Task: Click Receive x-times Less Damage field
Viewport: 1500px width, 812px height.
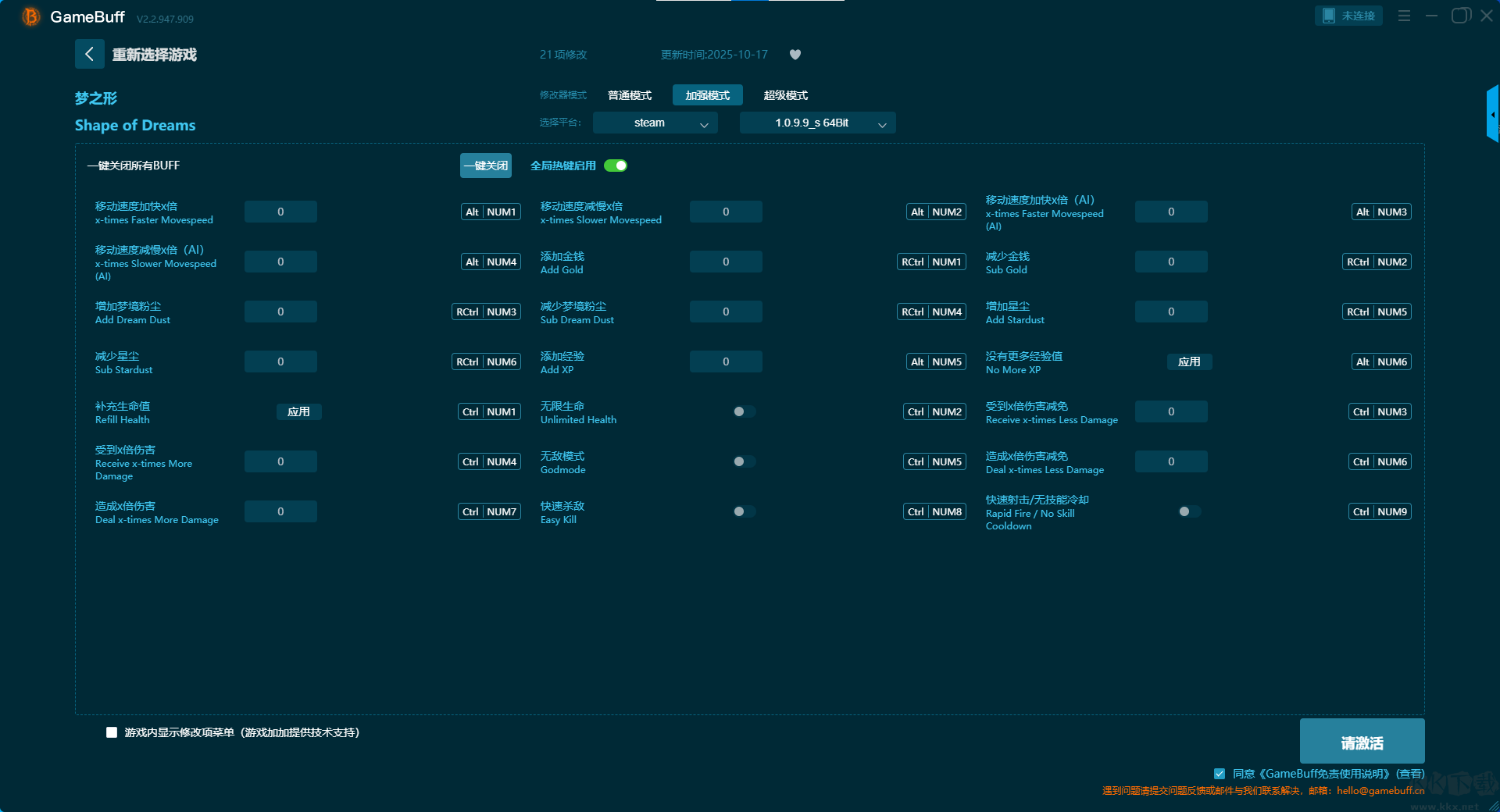Action: click(1171, 411)
